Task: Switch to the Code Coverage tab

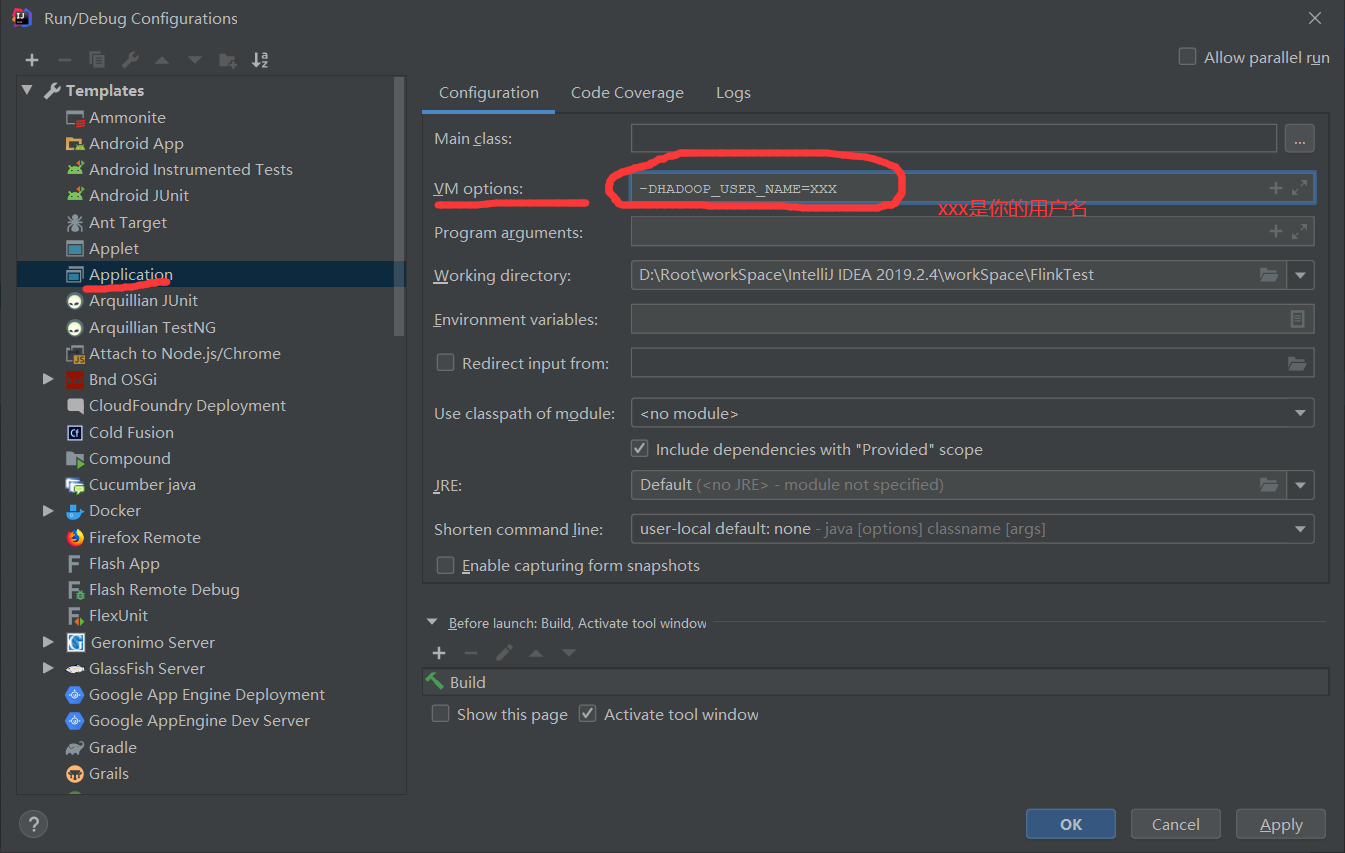Action: (x=627, y=93)
